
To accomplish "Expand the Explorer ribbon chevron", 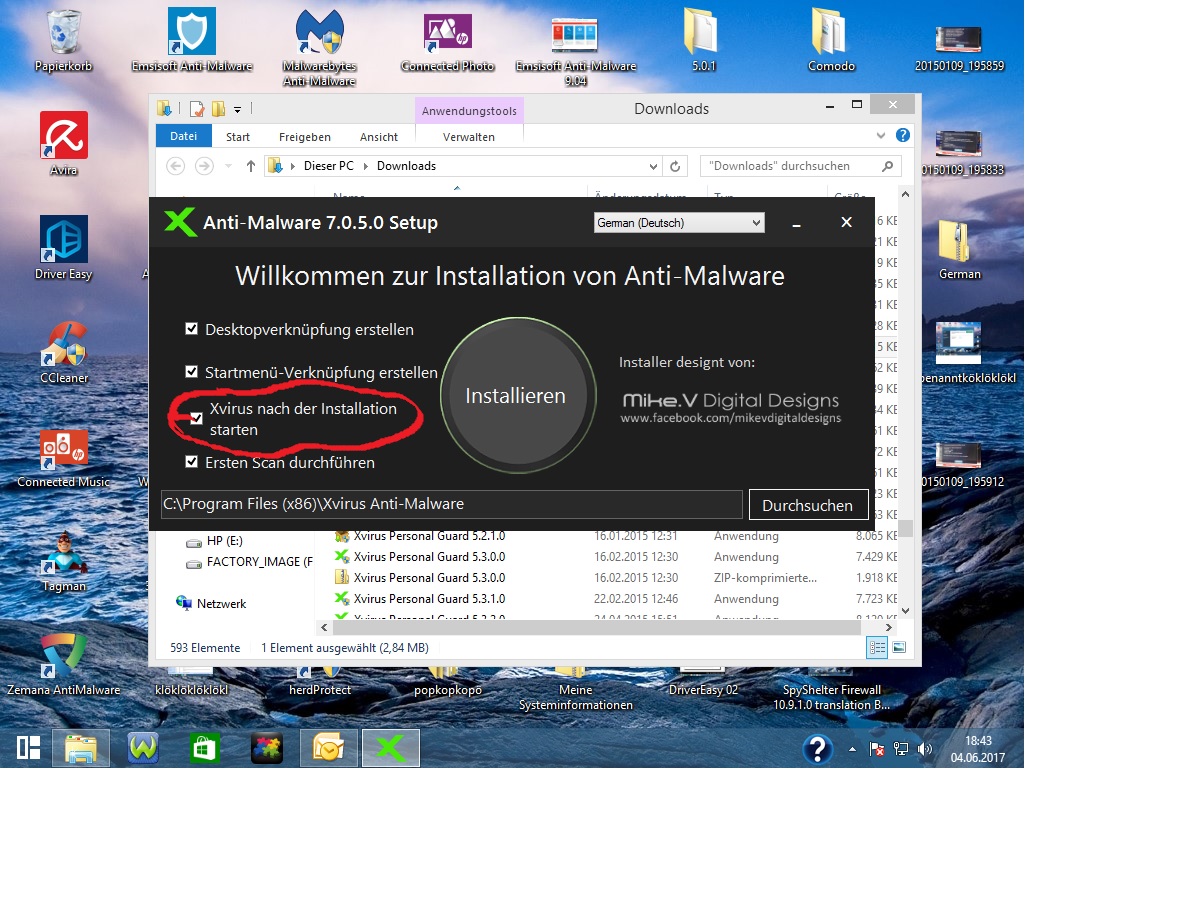I will 880,135.
